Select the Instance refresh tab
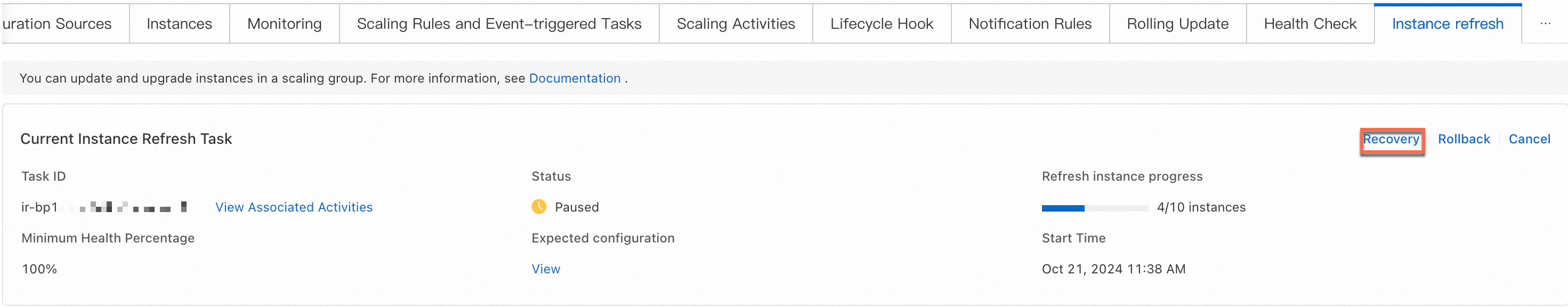The height and width of the screenshot is (308, 1568). [x=1447, y=24]
